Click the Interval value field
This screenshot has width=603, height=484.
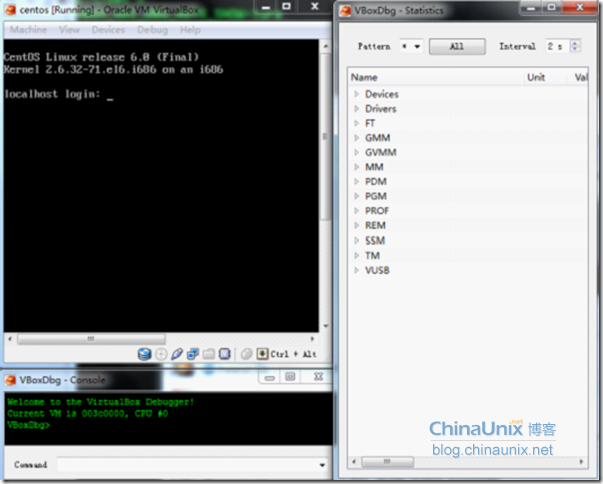[557, 47]
